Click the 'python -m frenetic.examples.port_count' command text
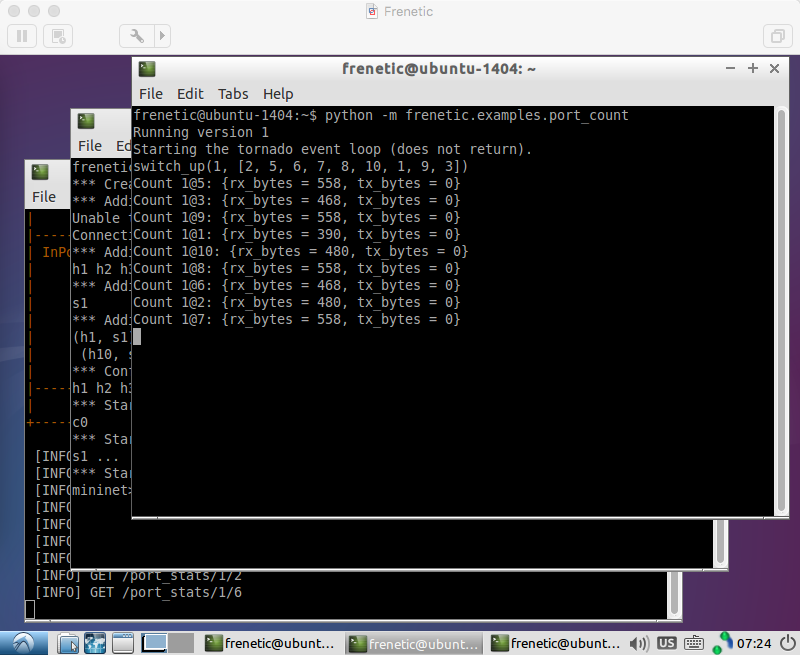 [x=477, y=115]
